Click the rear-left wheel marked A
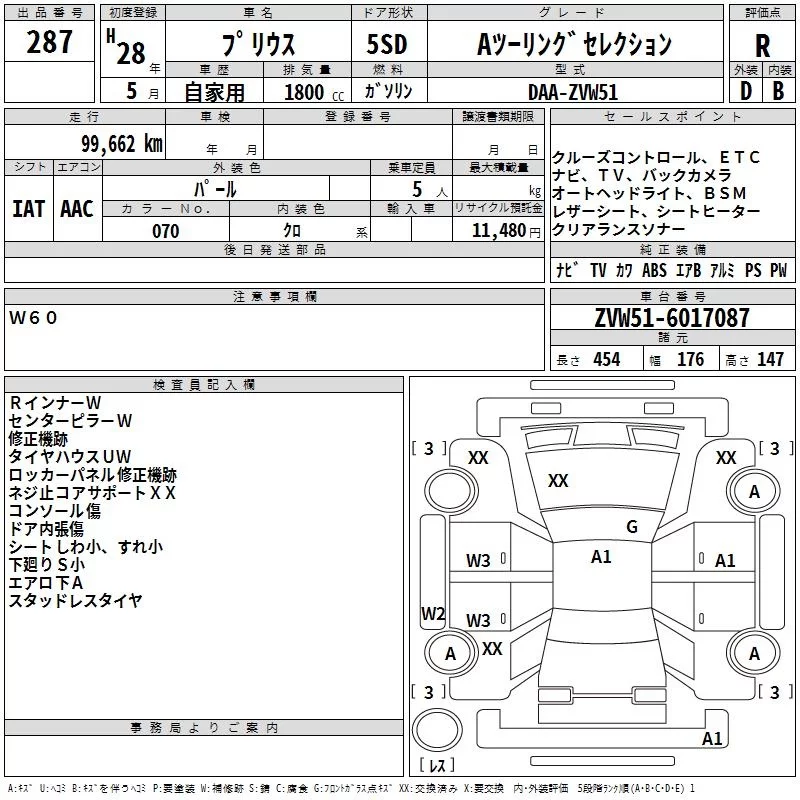 450,654
